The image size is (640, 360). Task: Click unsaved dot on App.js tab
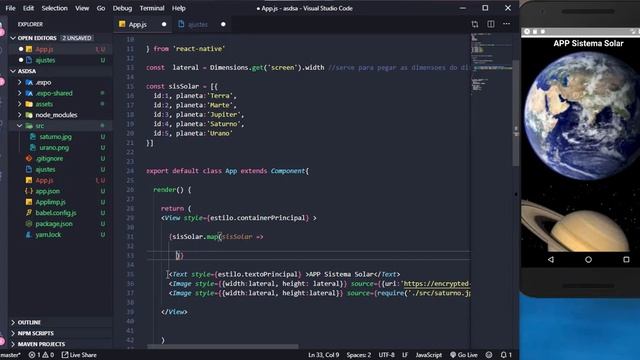[x=164, y=24]
